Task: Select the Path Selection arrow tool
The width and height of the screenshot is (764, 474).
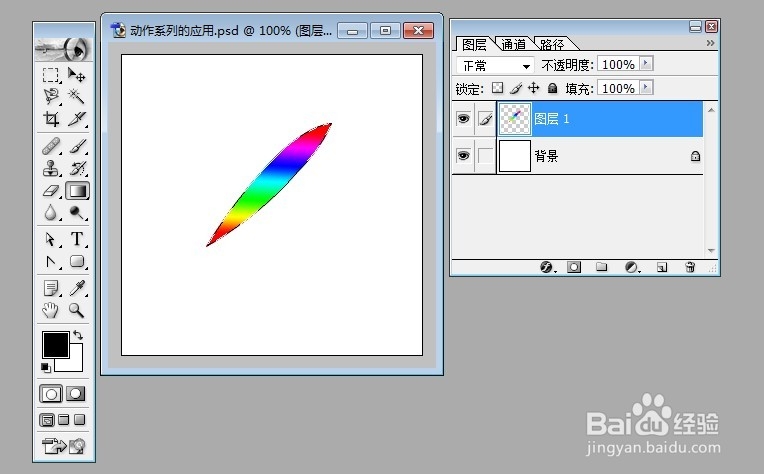Action: click(x=51, y=239)
